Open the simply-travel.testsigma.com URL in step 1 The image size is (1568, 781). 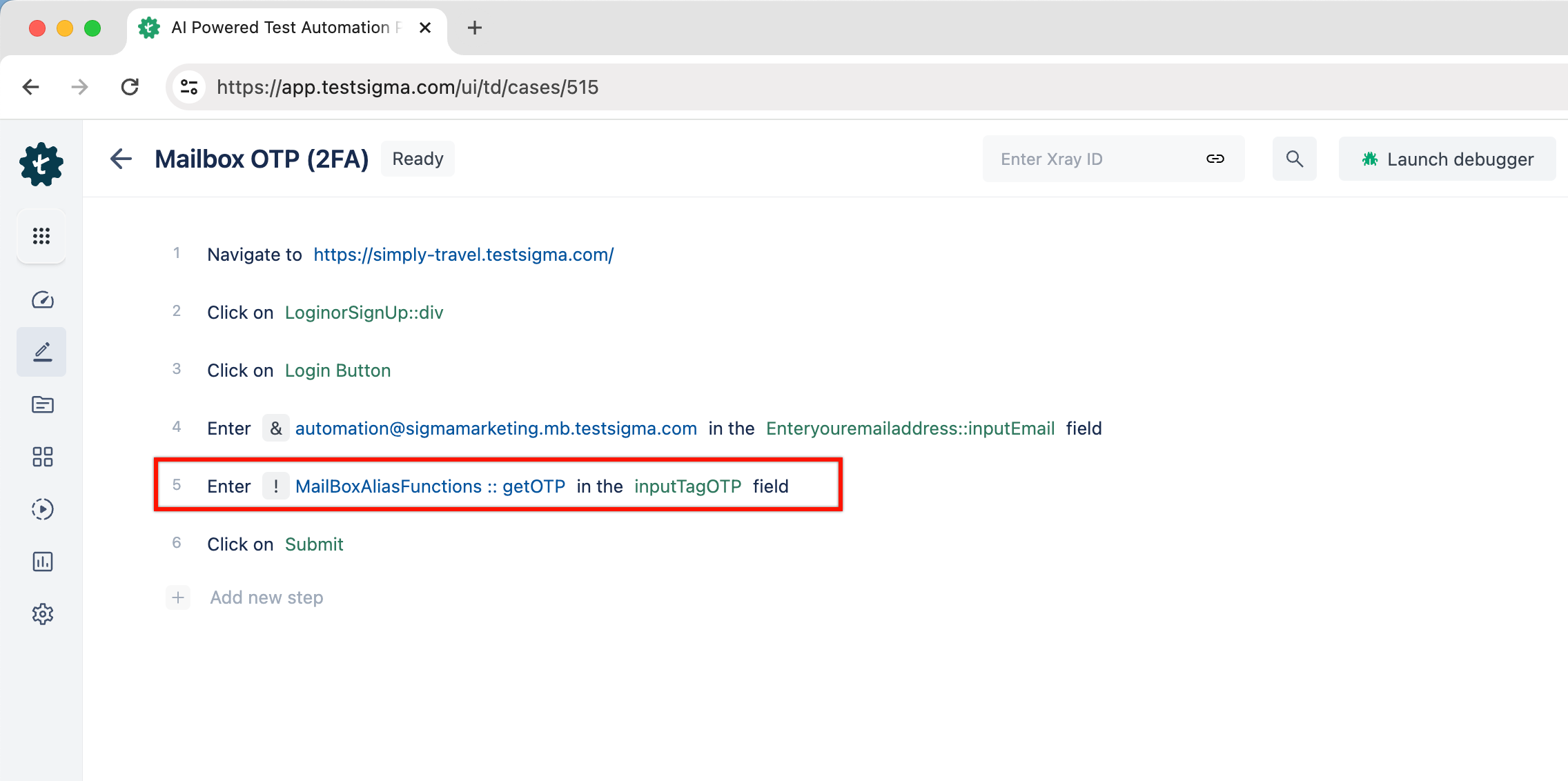[464, 255]
